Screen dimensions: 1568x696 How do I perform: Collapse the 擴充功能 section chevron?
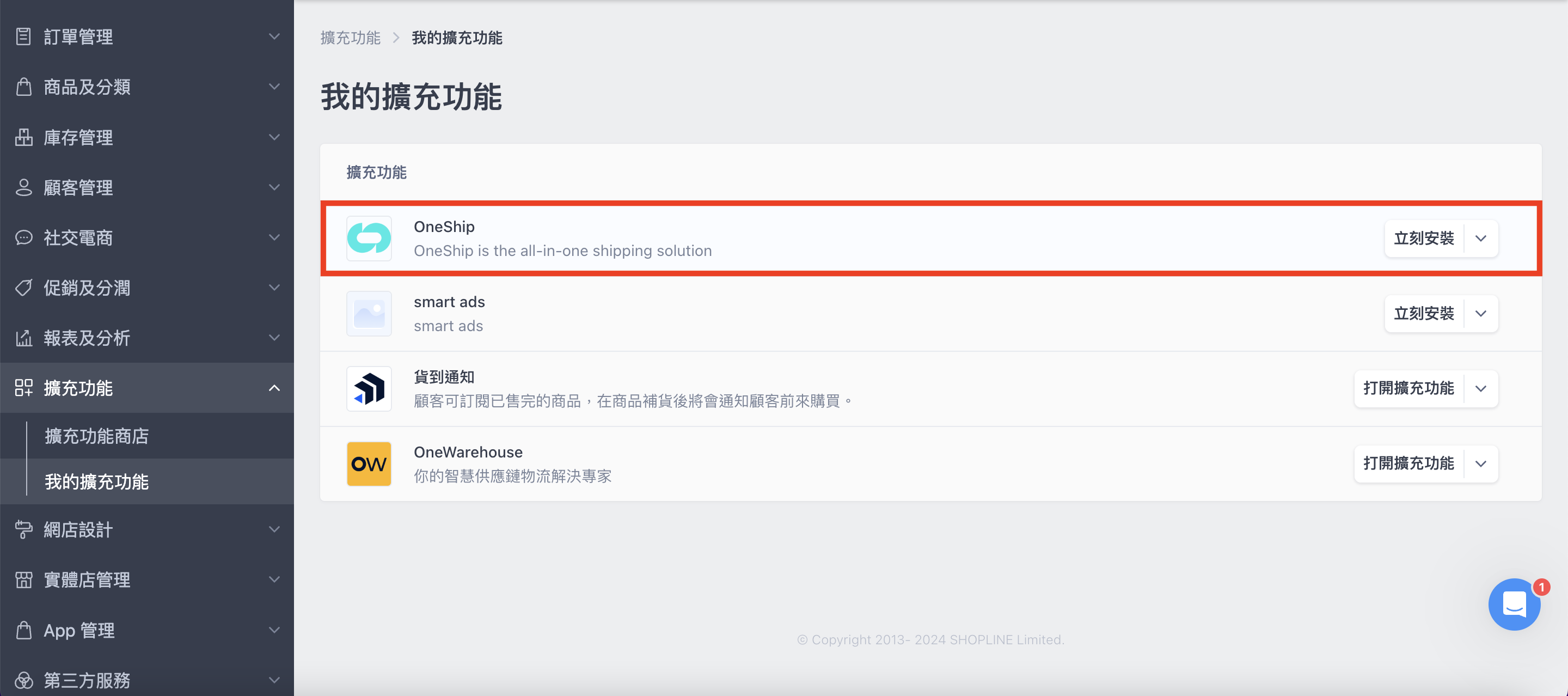pyautogui.click(x=274, y=388)
